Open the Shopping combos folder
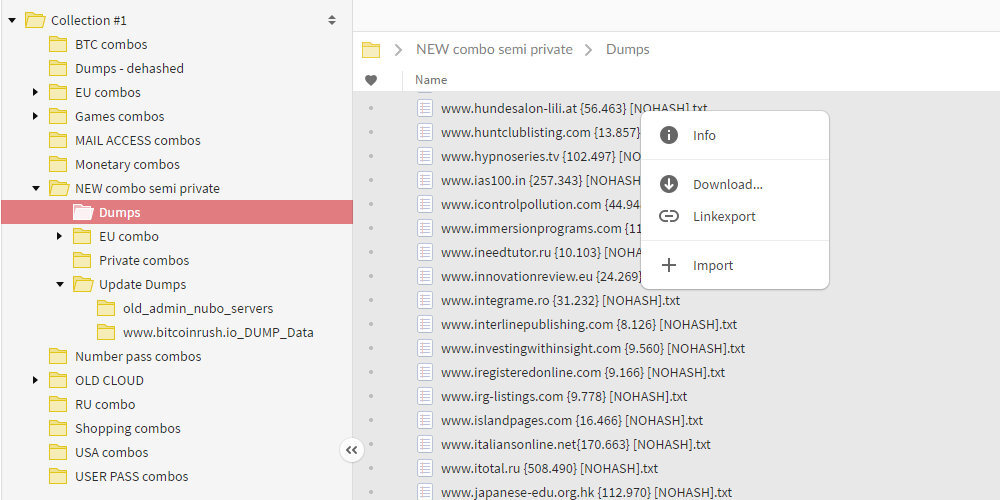This screenshot has width=1000, height=500. (x=127, y=428)
